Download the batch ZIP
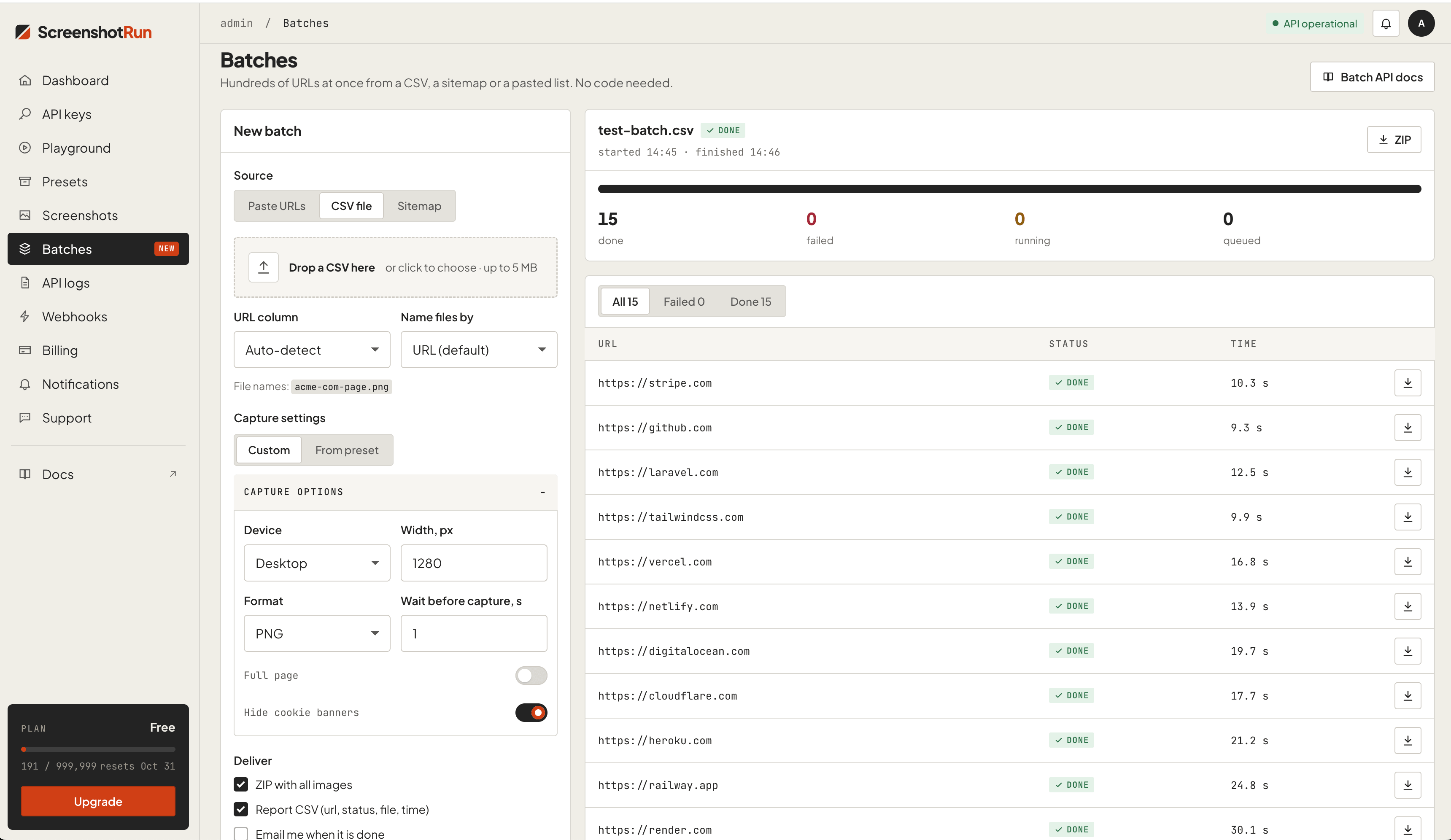The height and width of the screenshot is (840, 1451). click(x=1393, y=140)
